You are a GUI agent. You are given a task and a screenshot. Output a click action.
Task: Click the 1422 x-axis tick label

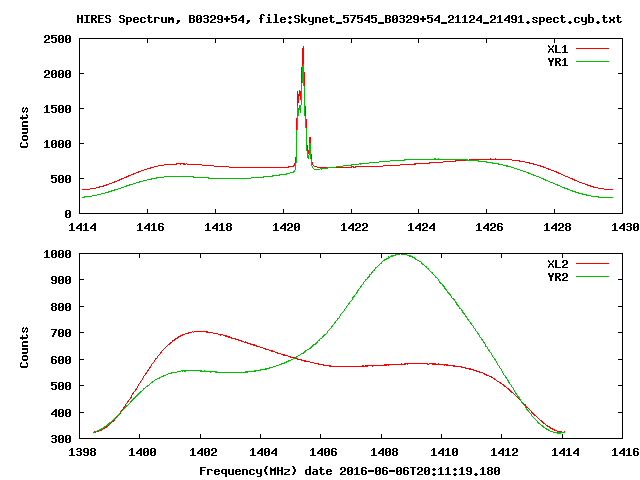pos(354,227)
